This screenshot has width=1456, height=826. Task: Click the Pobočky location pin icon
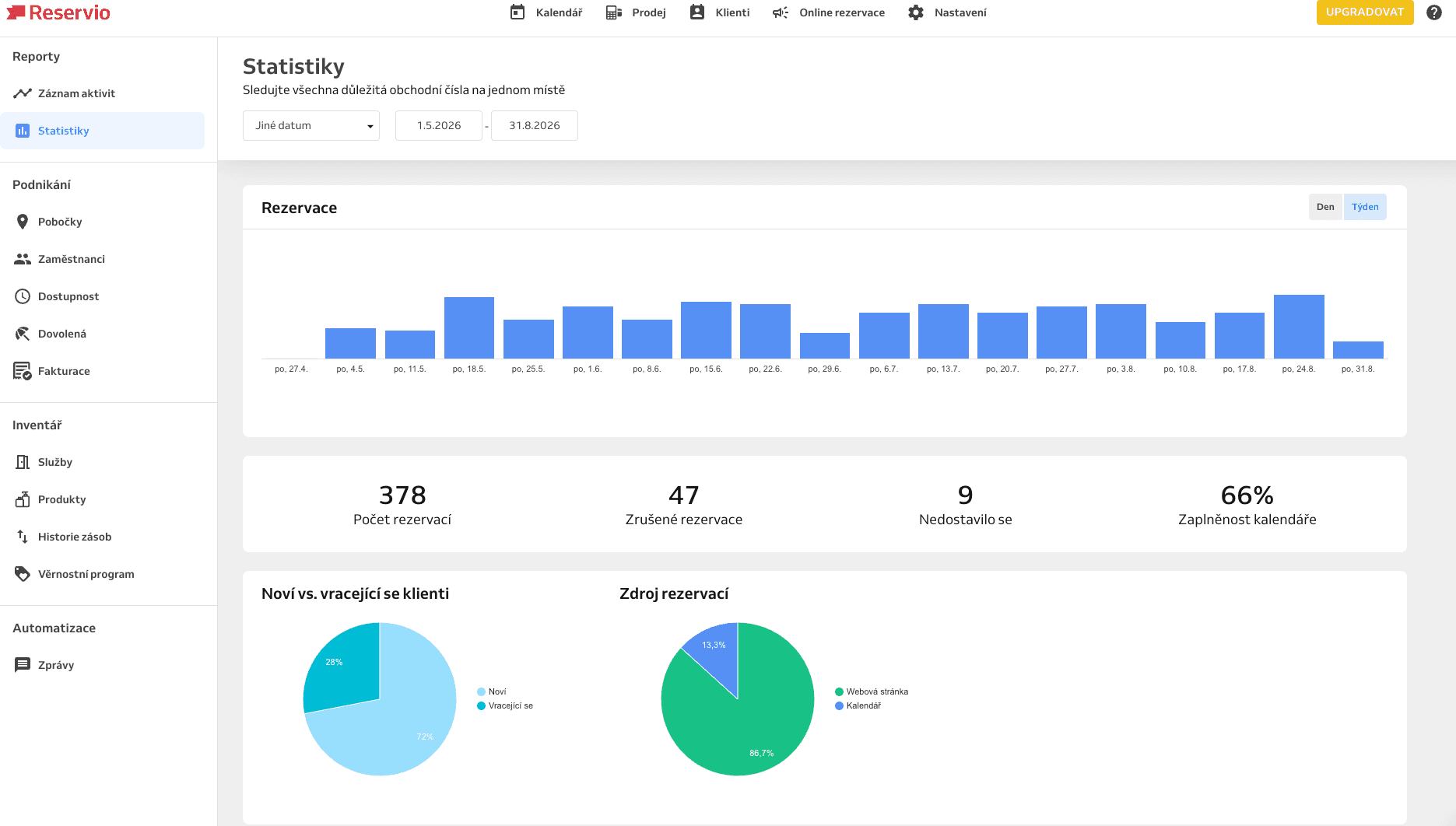(x=23, y=222)
